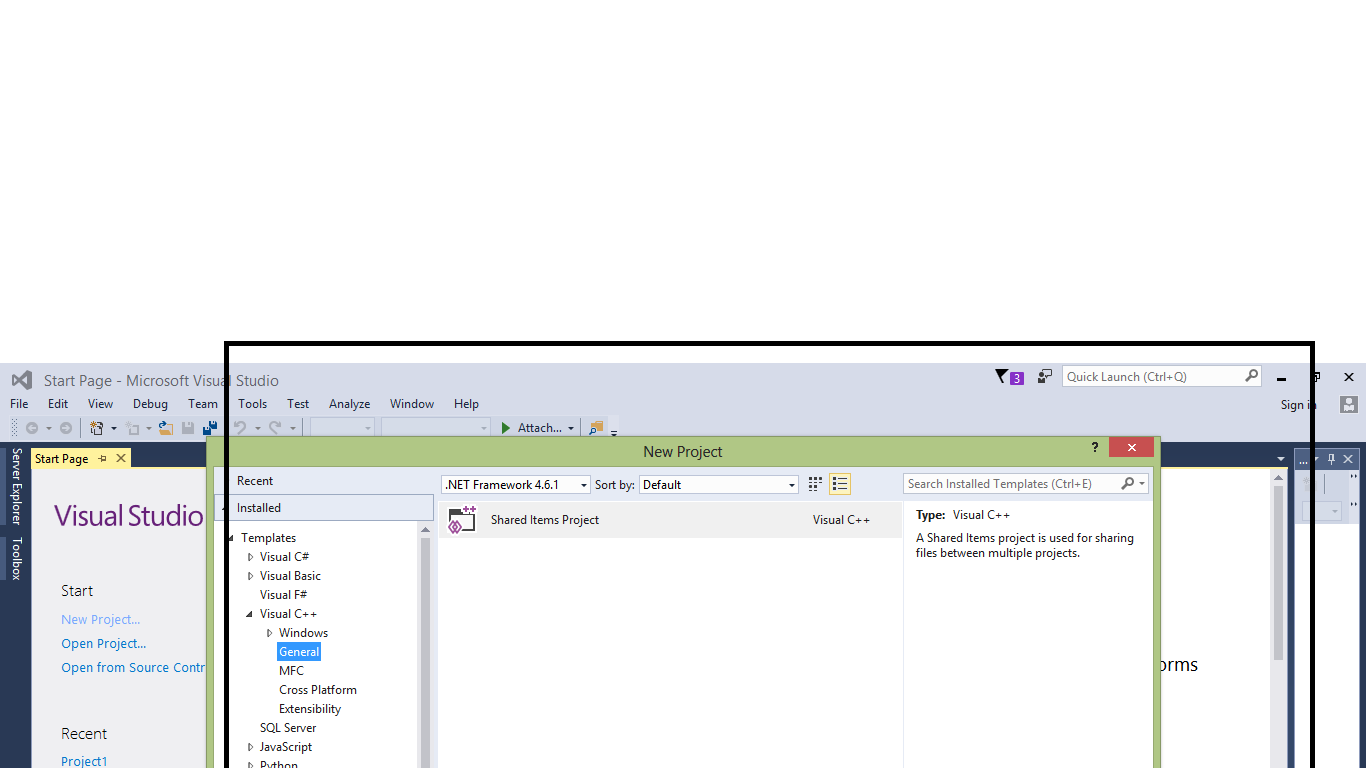Click the account picture icon
Viewport: 1366px width, 768px height.
pos(1349,404)
